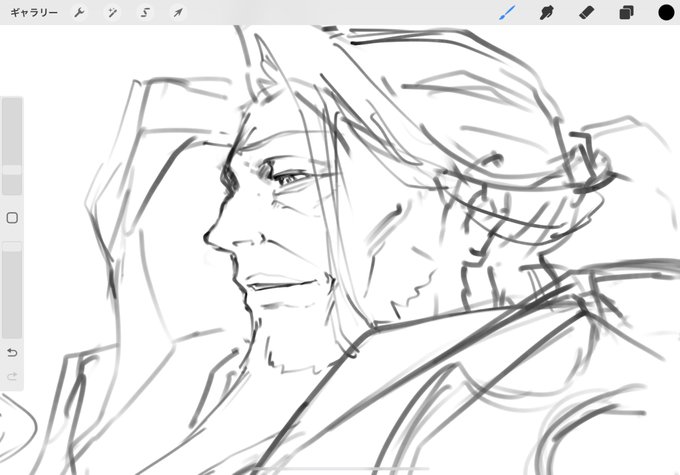Image resolution: width=680 pixels, height=475 pixels.
Task: Select the Smudge tool
Action: (546, 13)
